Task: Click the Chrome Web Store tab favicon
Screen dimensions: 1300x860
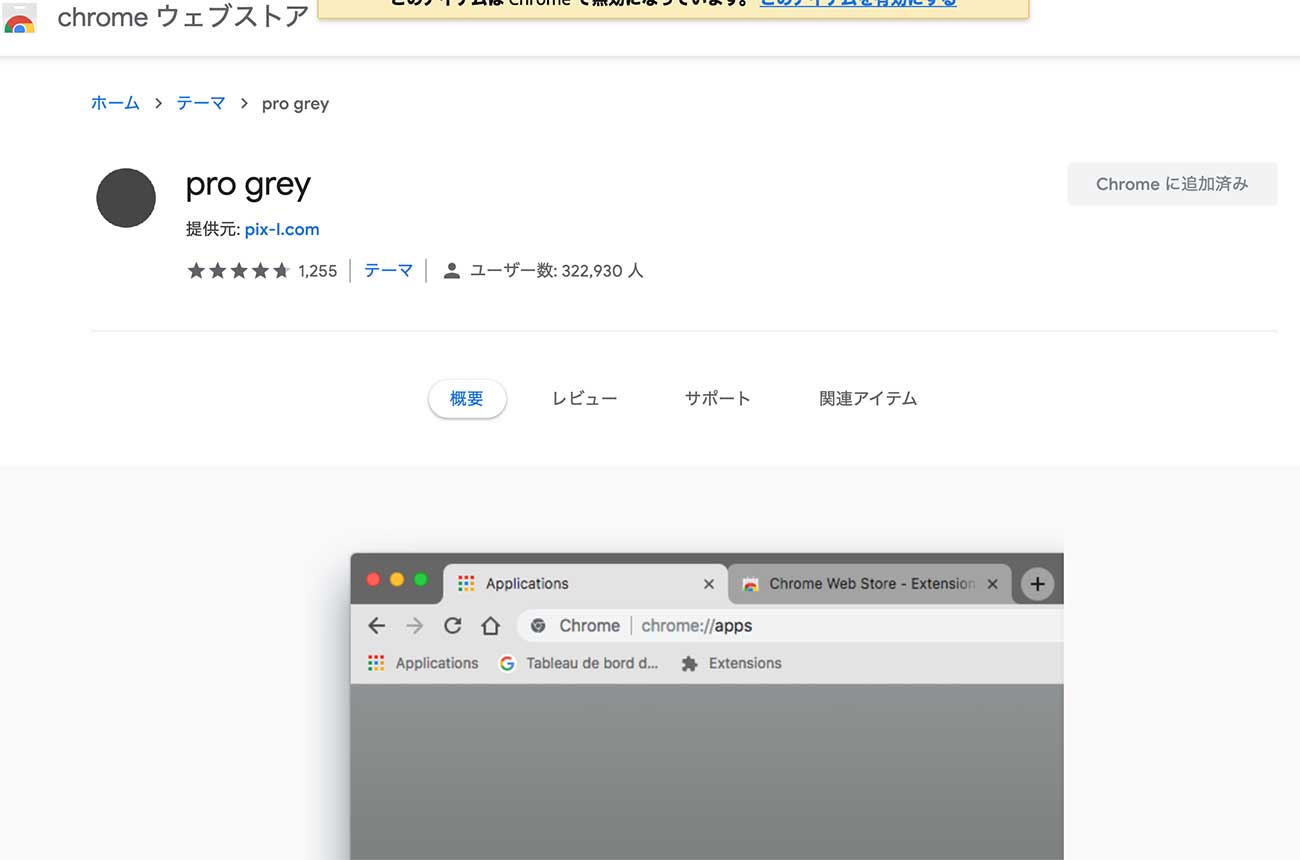Action: coord(751,584)
